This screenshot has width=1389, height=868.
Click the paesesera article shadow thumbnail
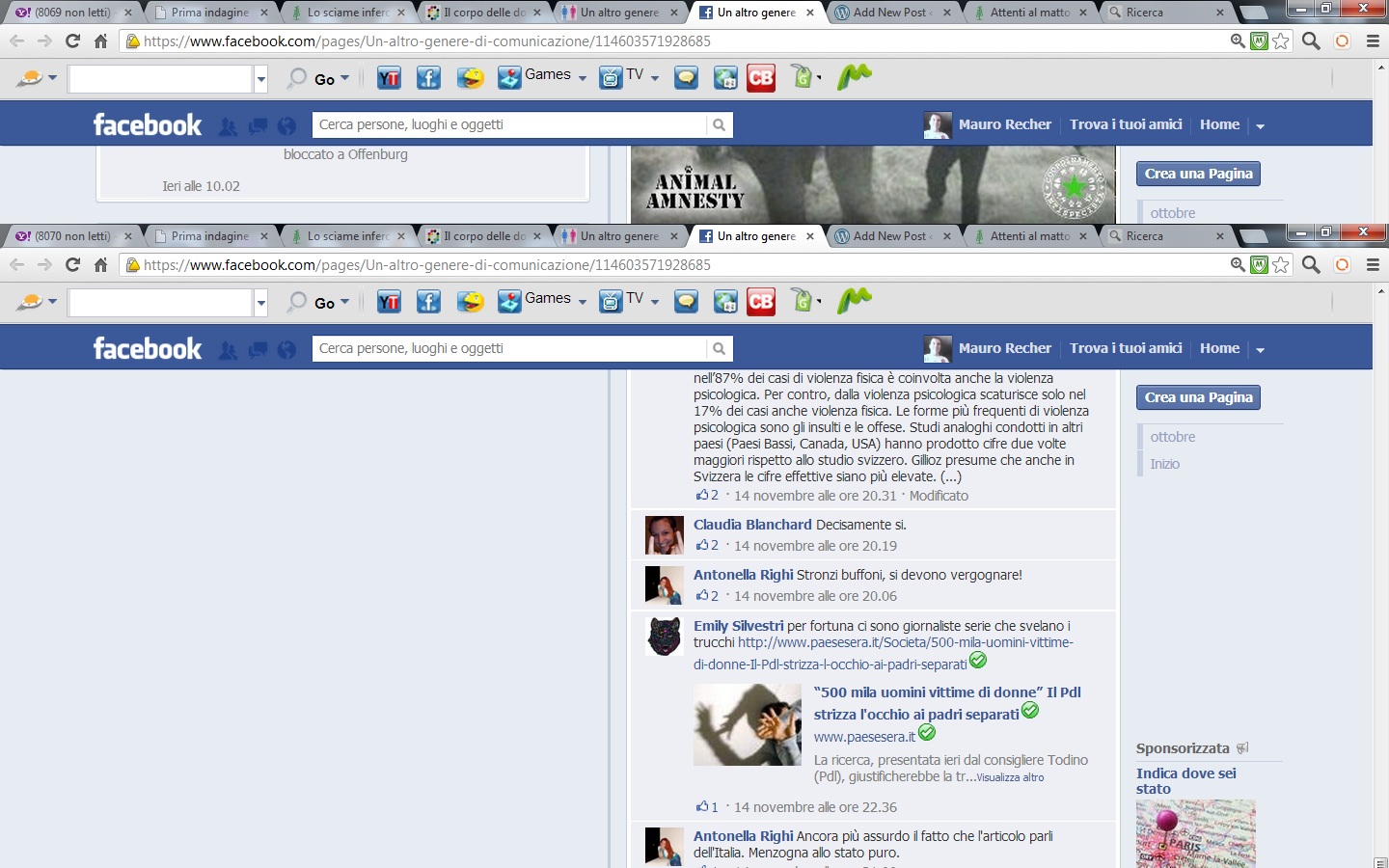pos(748,725)
